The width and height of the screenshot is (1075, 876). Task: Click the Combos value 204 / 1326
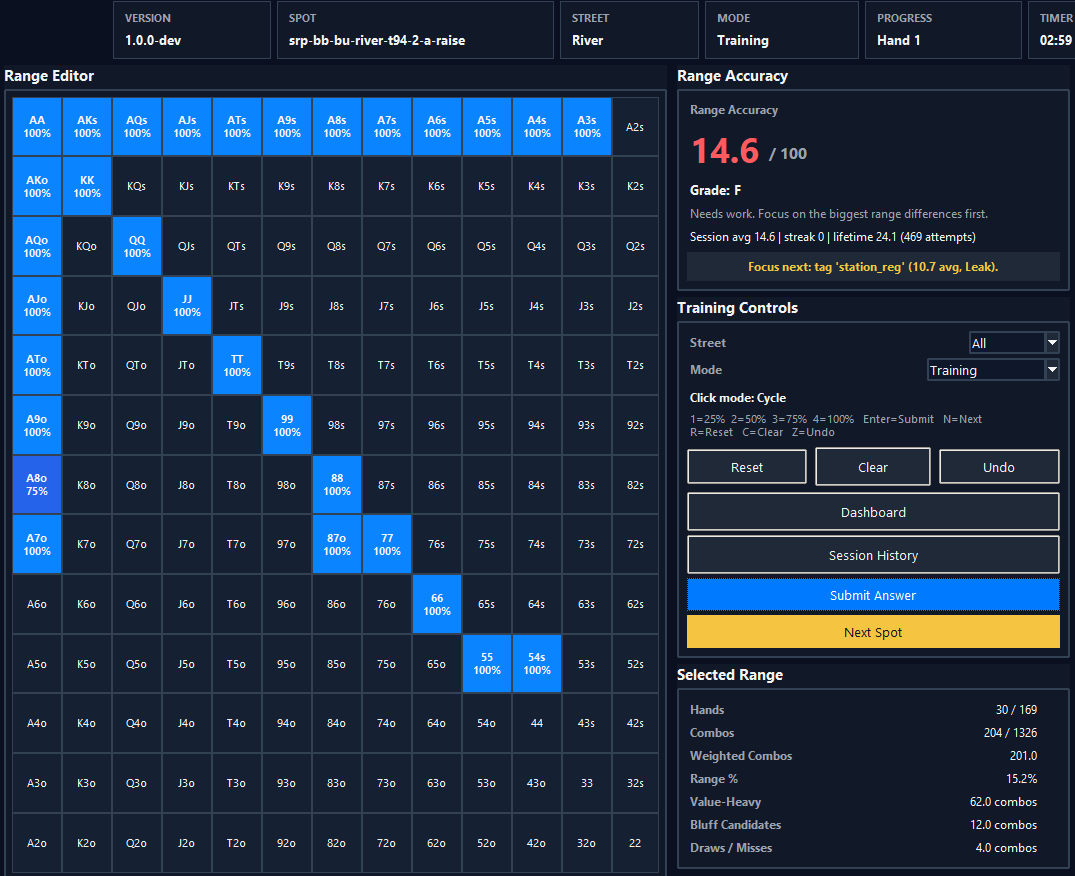pos(1010,733)
